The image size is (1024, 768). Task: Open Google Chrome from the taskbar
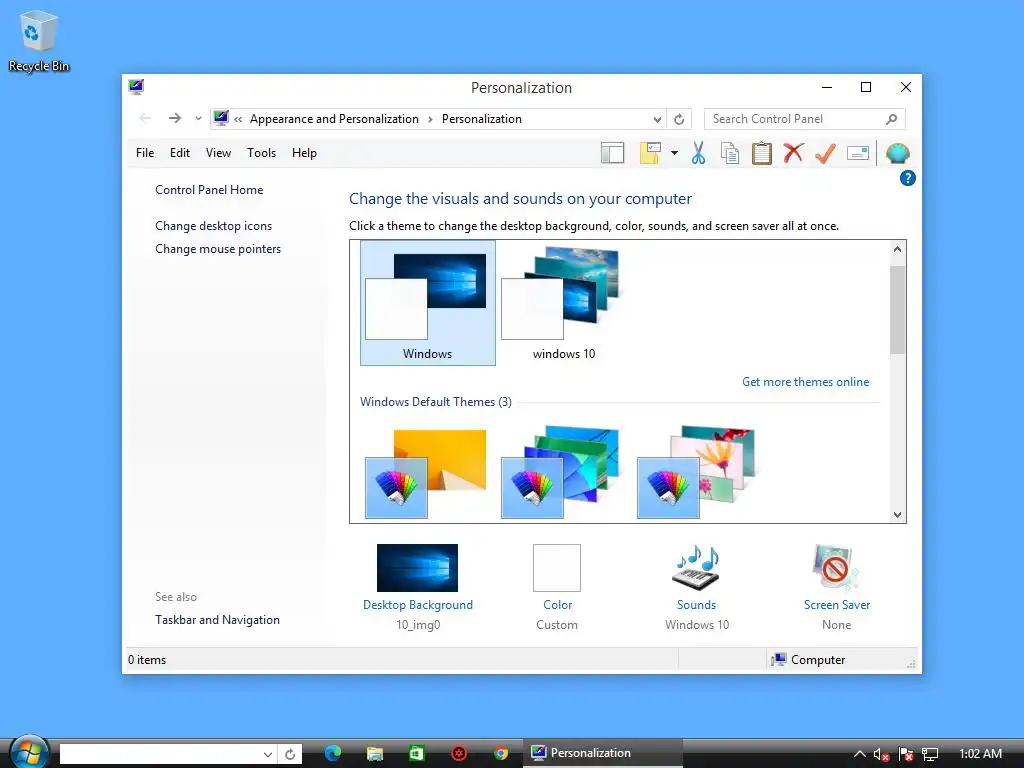pos(502,753)
